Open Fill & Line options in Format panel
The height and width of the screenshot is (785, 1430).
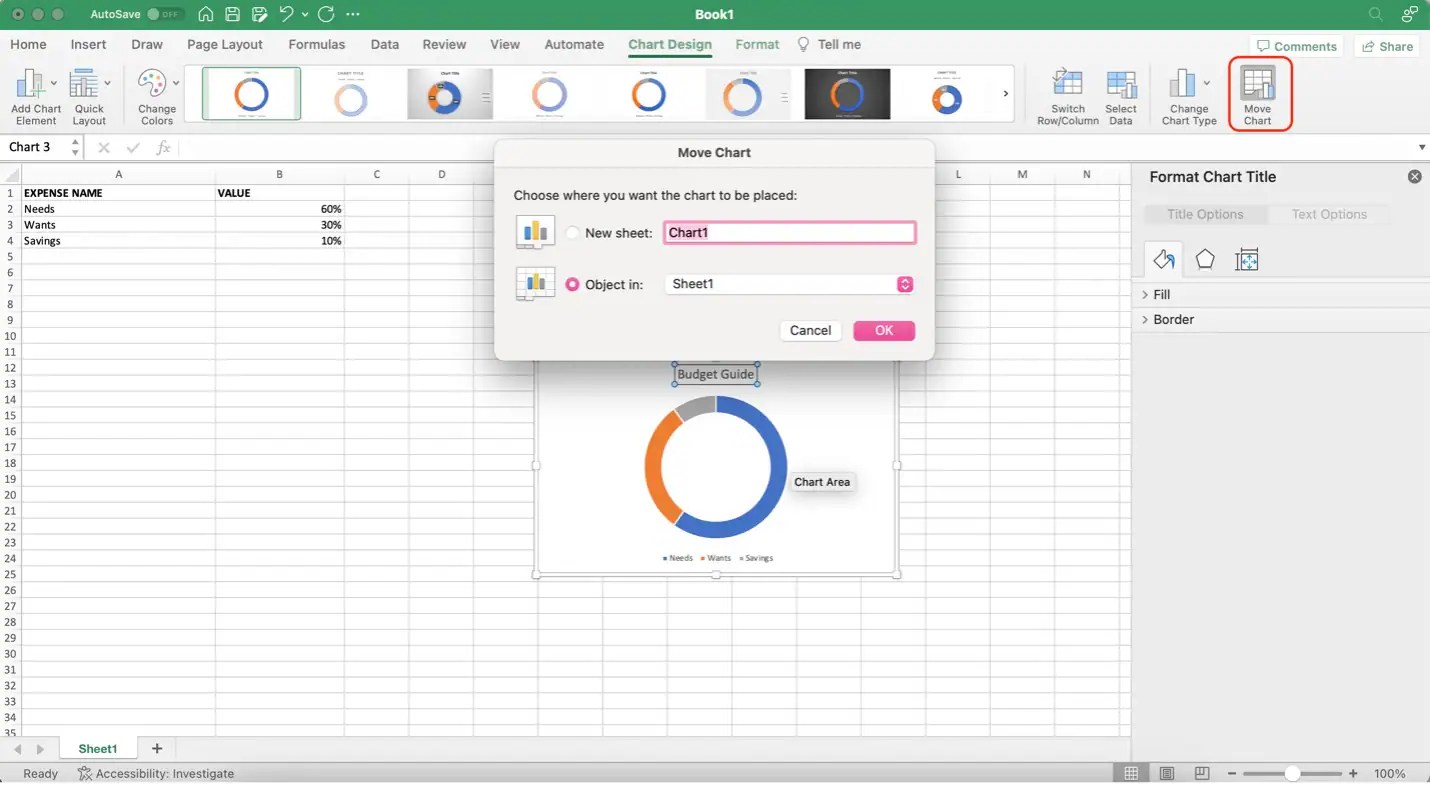point(1163,259)
